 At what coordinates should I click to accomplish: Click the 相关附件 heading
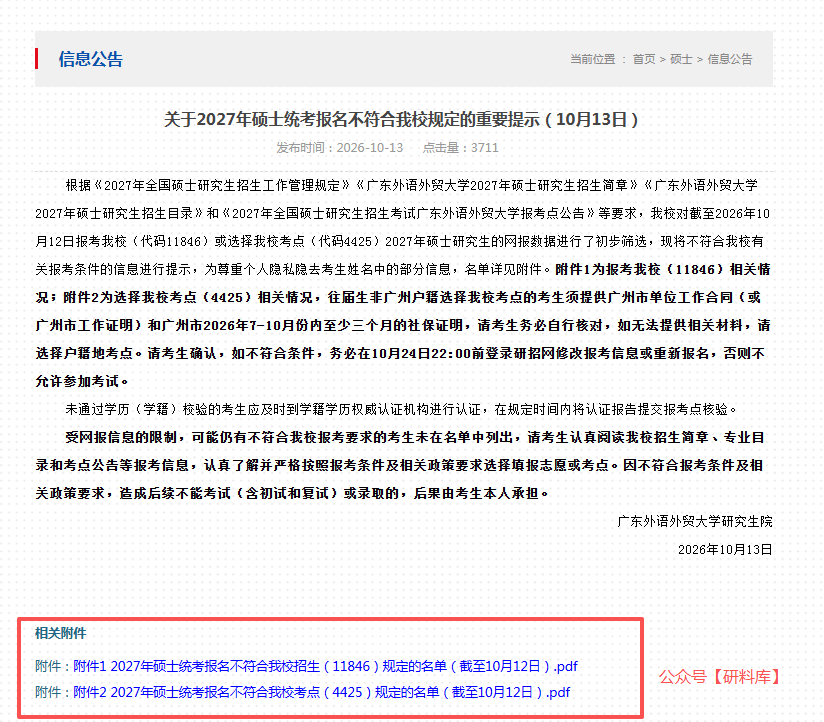(60, 633)
